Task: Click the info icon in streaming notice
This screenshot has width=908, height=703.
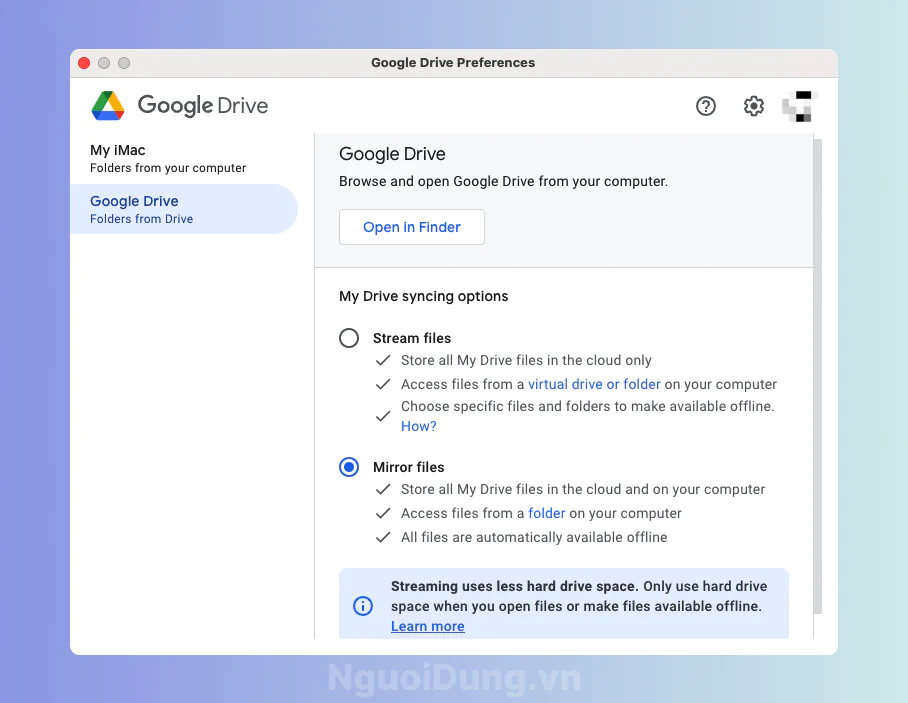Action: click(x=363, y=606)
